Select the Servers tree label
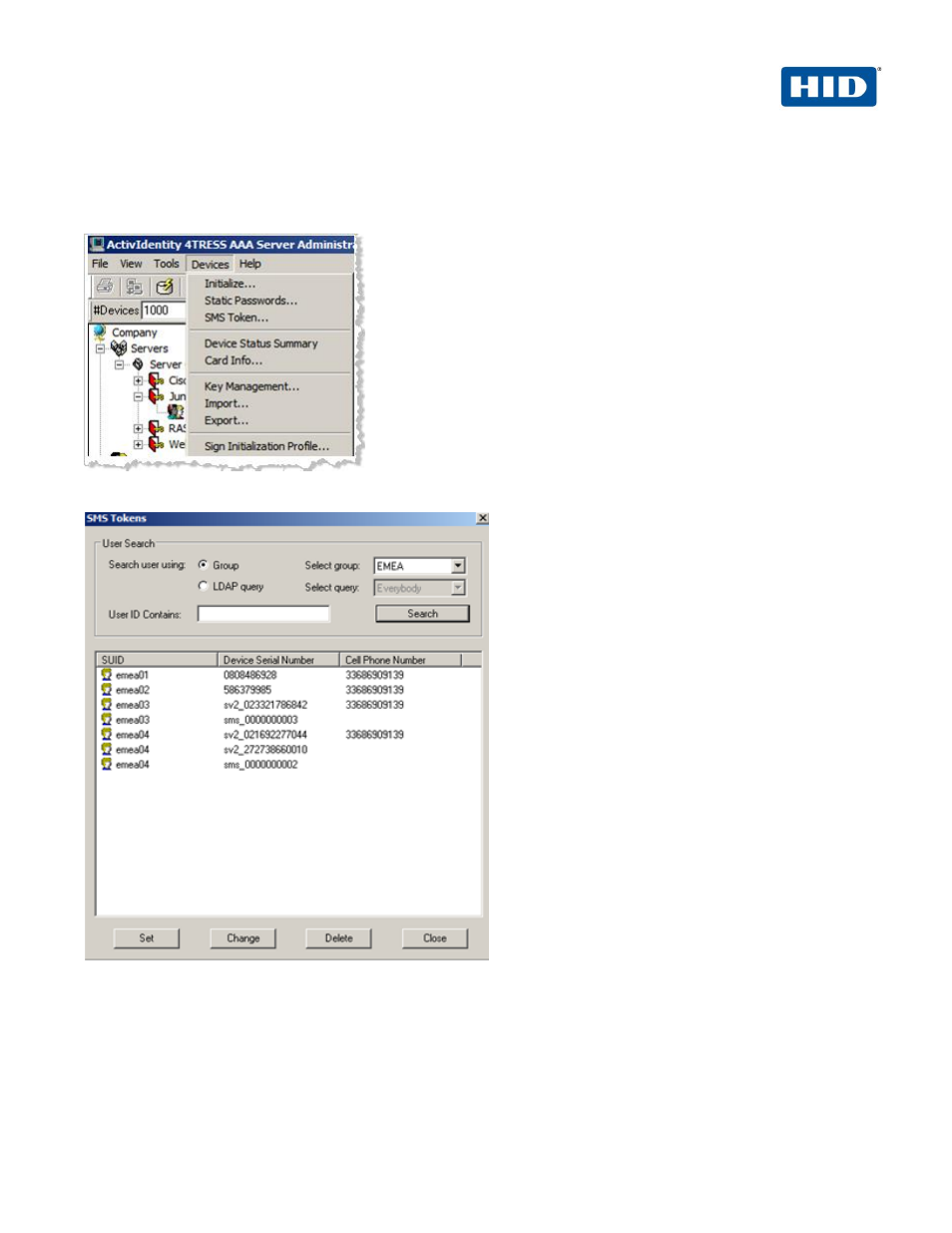The height and width of the screenshot is (1233, 952). (x=150, y=348)
